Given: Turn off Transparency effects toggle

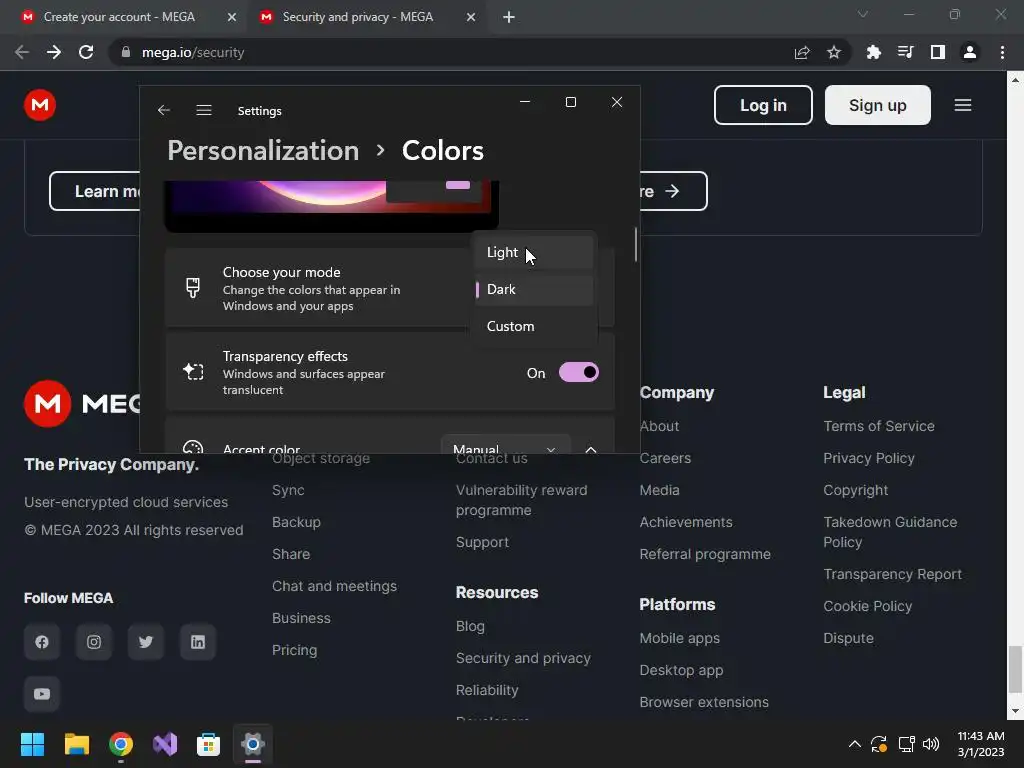Looking at the screenshot, I should [579, 372].
